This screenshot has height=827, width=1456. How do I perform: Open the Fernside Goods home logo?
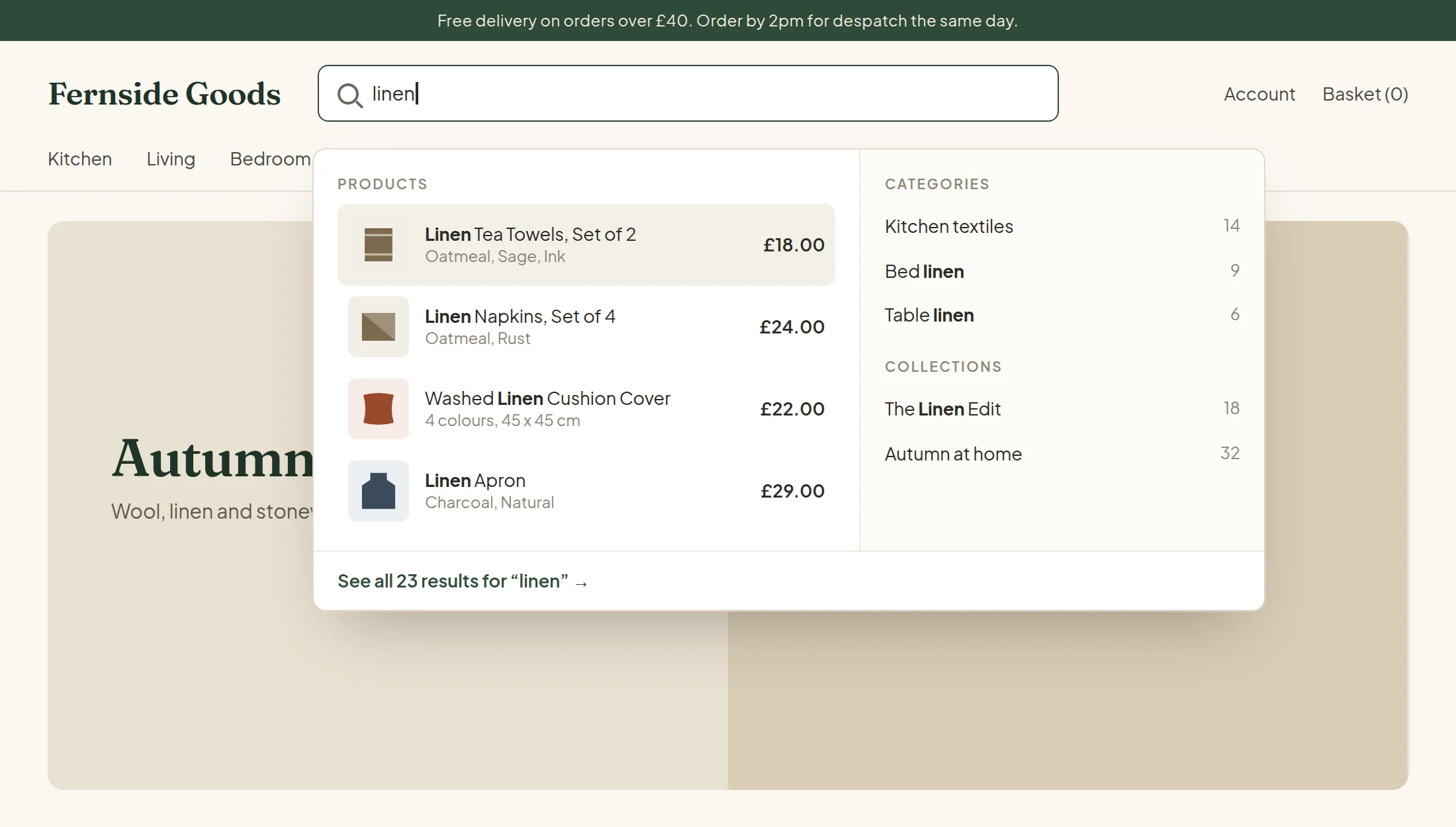click(164, 94)
